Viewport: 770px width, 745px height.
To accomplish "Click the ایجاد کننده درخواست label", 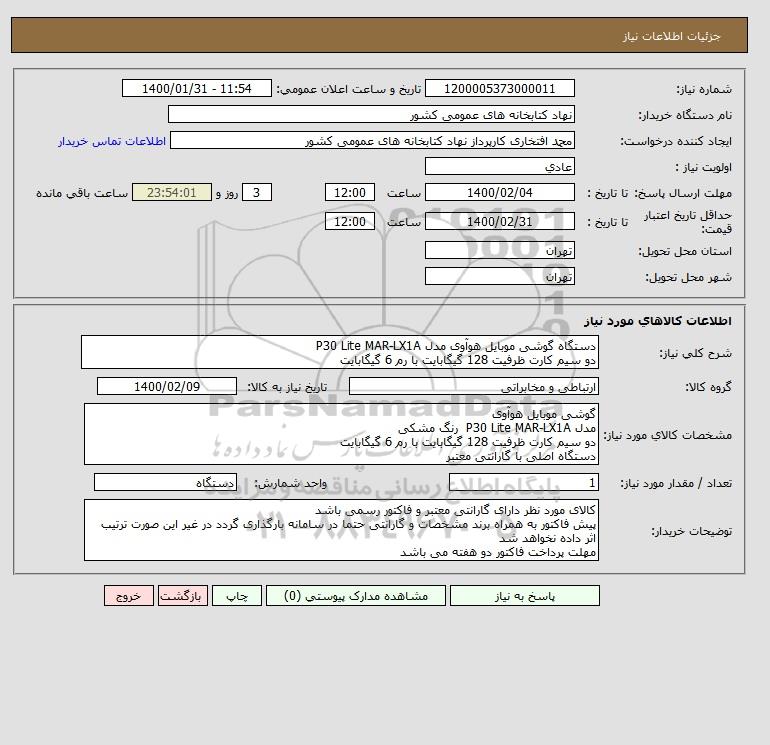I will [x=676, y=141].
